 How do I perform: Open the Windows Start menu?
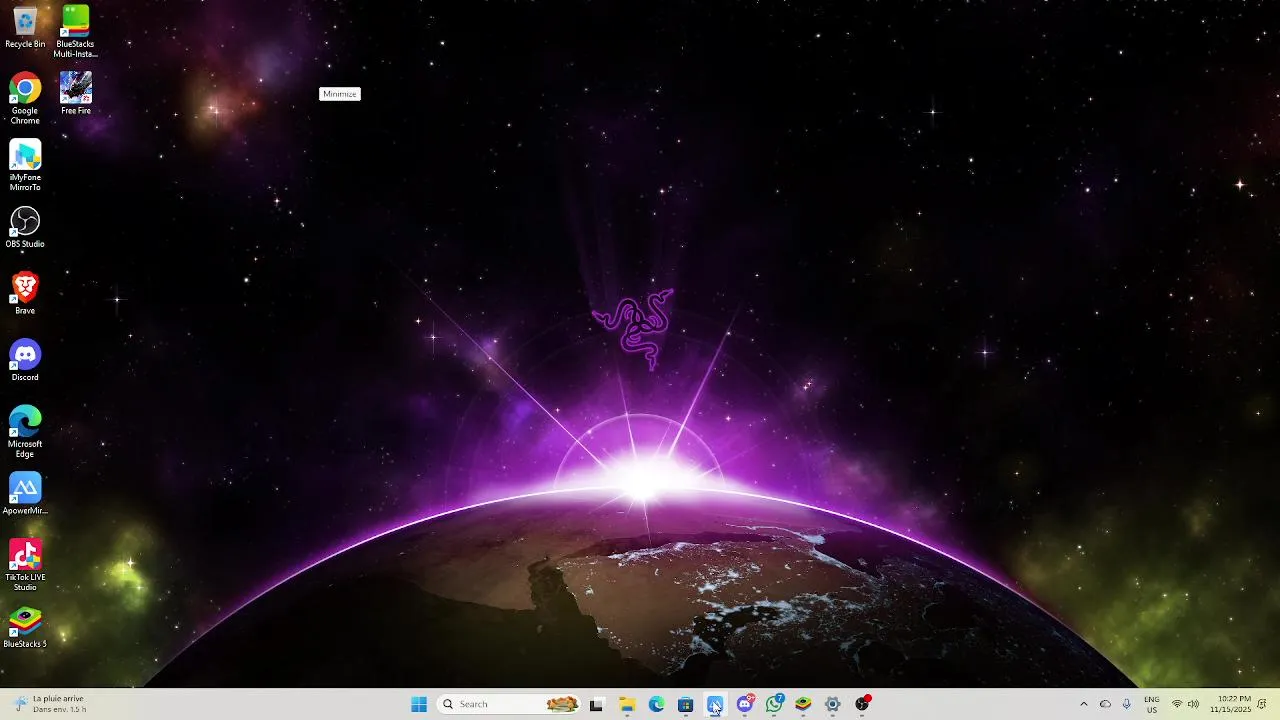tap(419, 704)
